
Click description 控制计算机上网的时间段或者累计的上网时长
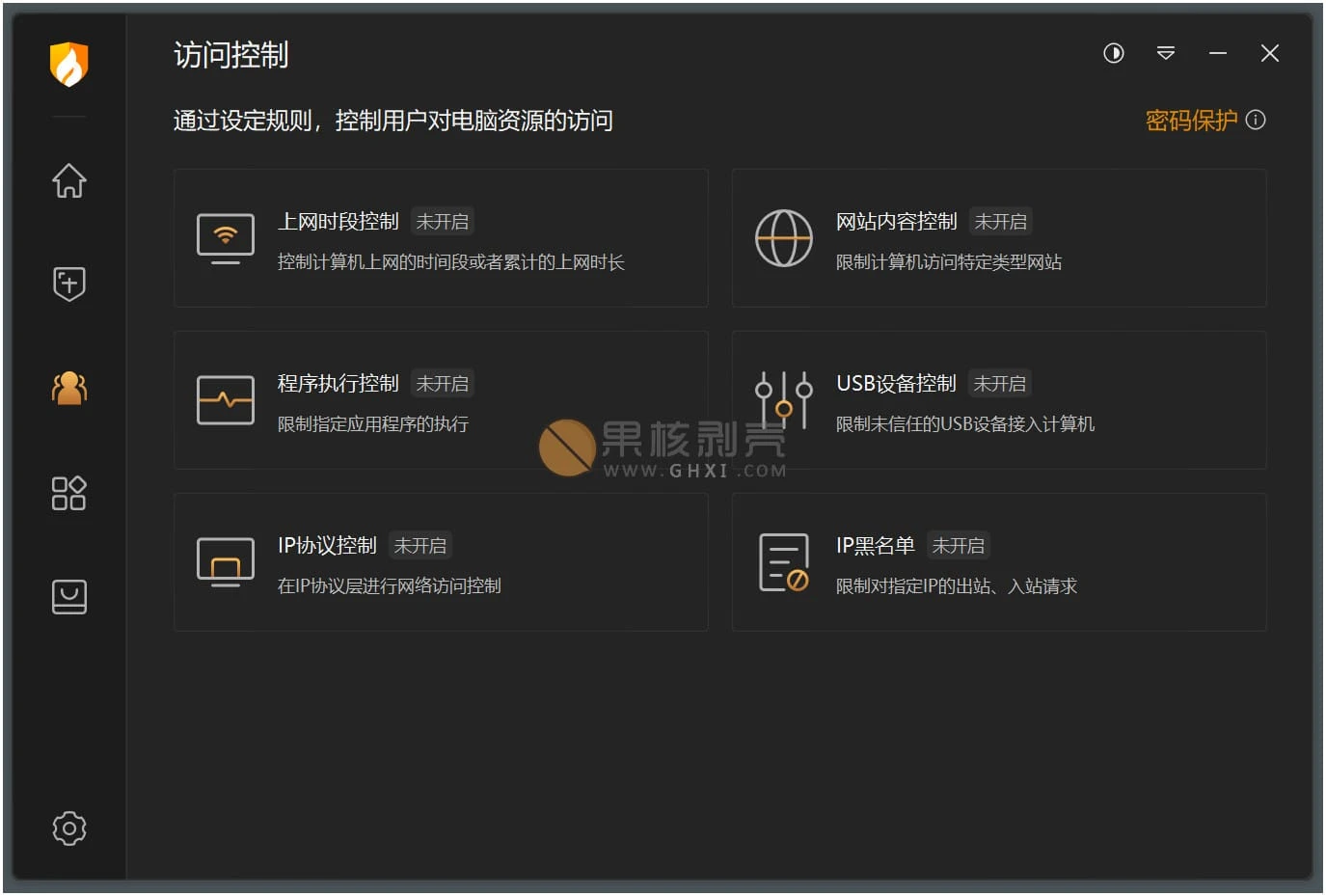point(451,262)
